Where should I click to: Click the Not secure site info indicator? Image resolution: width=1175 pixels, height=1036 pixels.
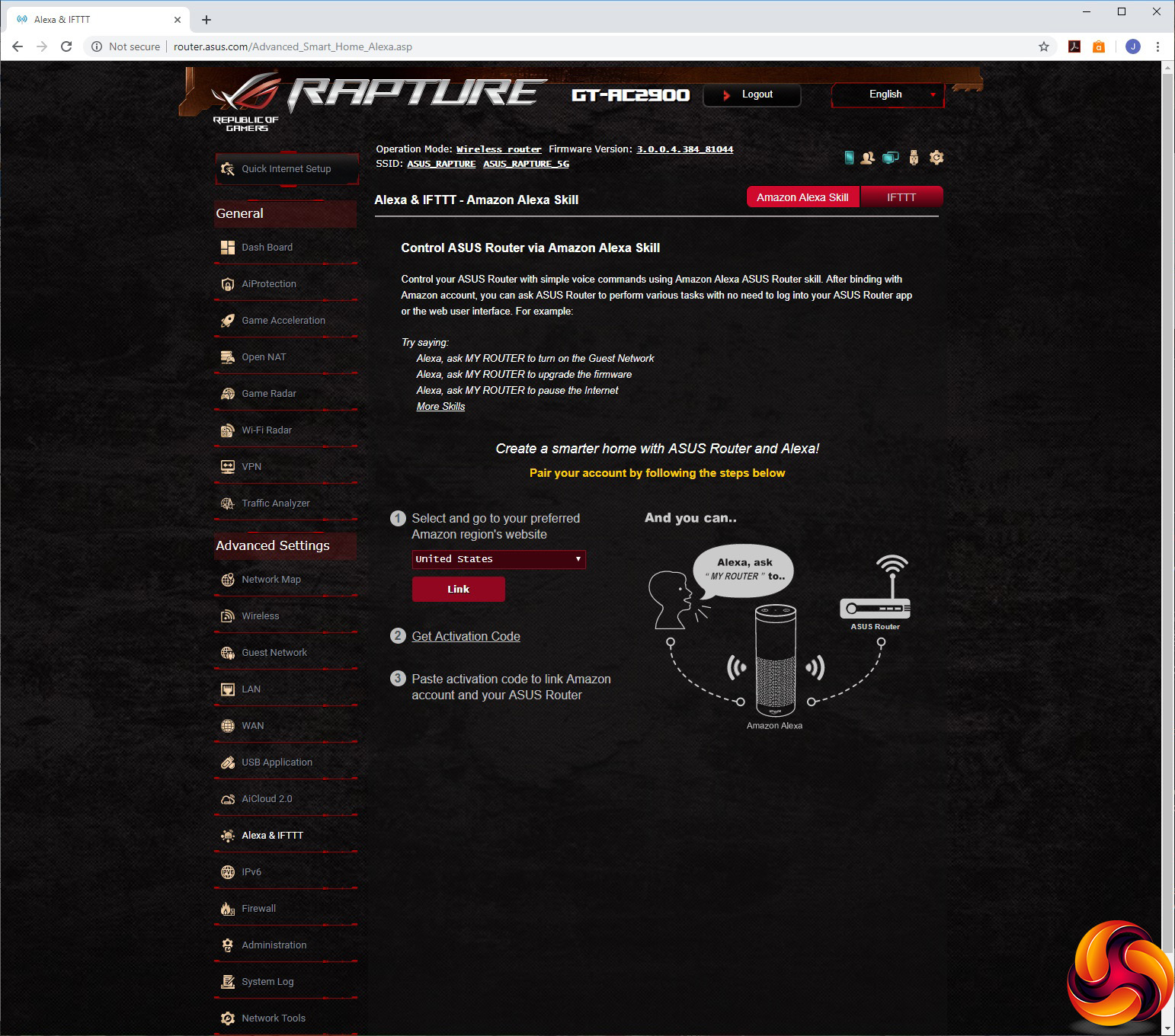[126, 46]
